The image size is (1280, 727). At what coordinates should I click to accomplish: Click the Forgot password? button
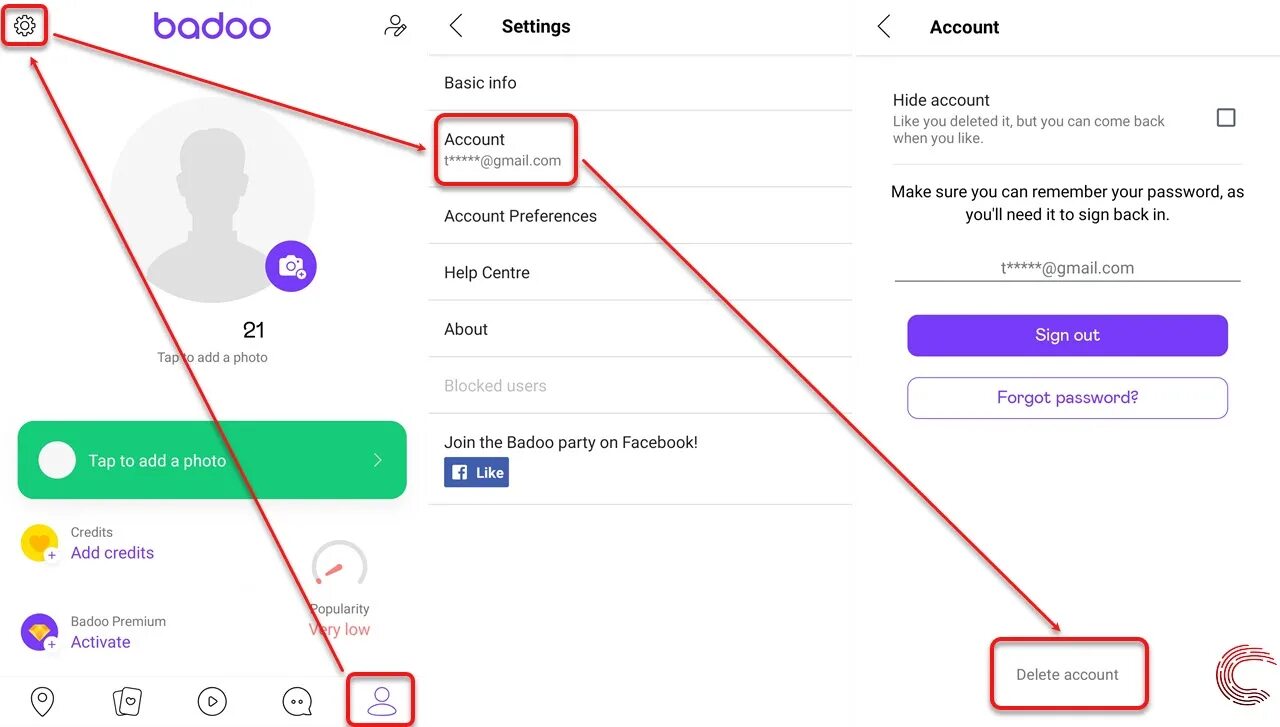1067,397
